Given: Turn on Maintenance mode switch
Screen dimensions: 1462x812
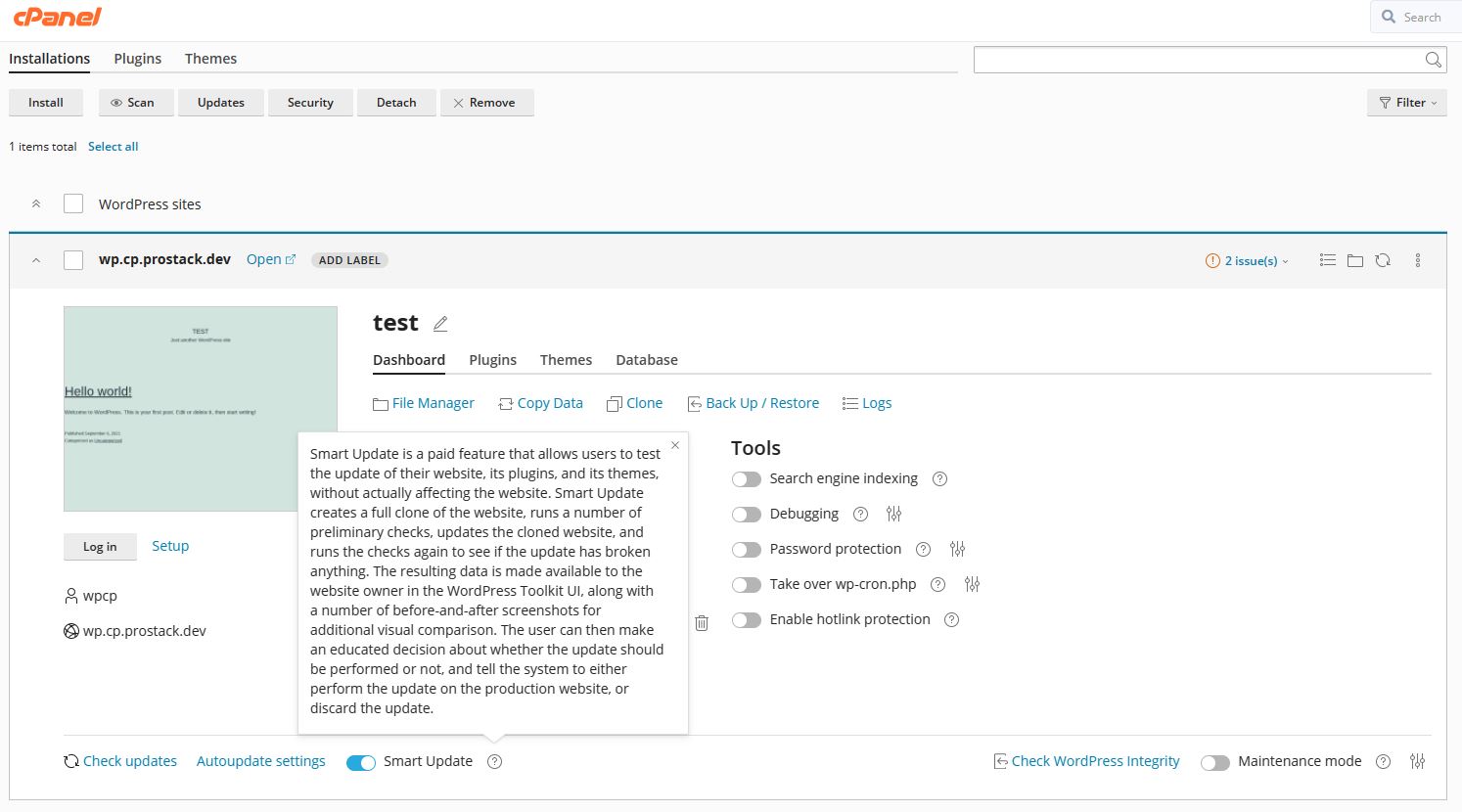Looking at the screenshot, I should tap(1215, 762).
